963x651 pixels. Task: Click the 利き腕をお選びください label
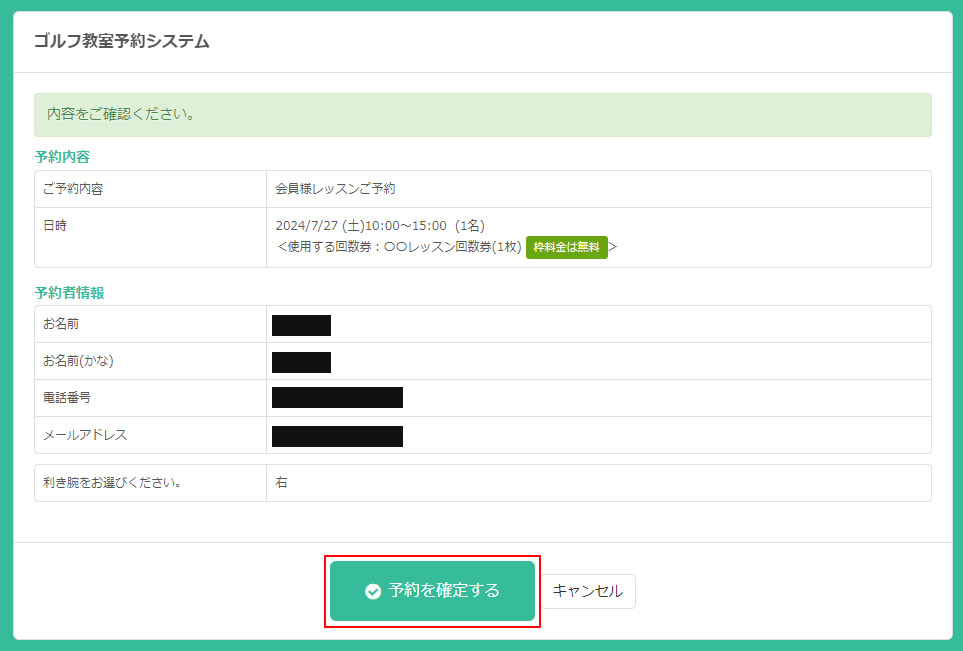pos(112,482)
